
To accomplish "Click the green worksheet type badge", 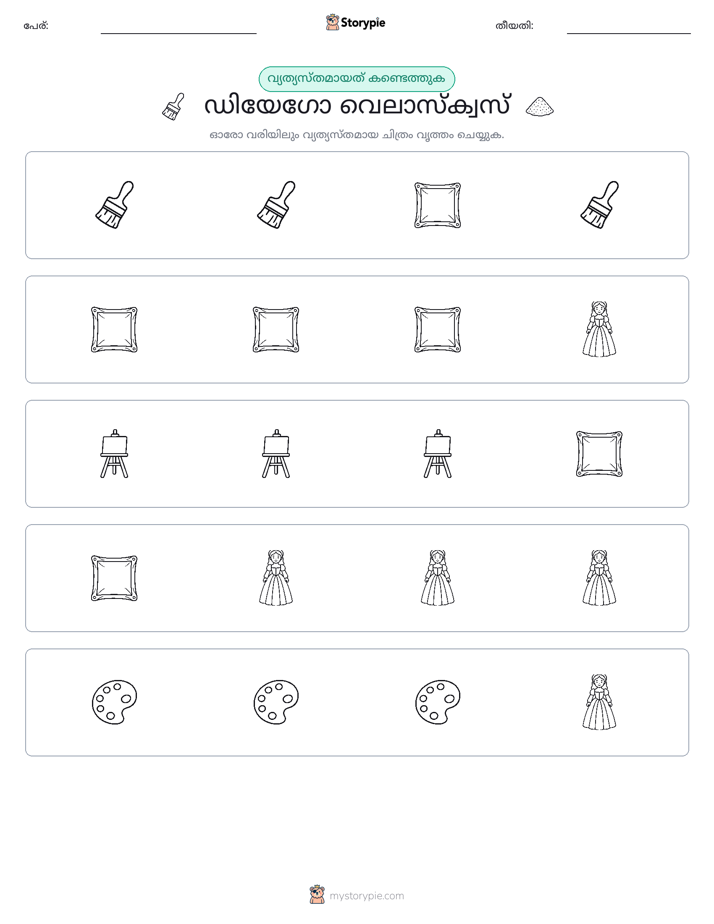I will (356, 79).
